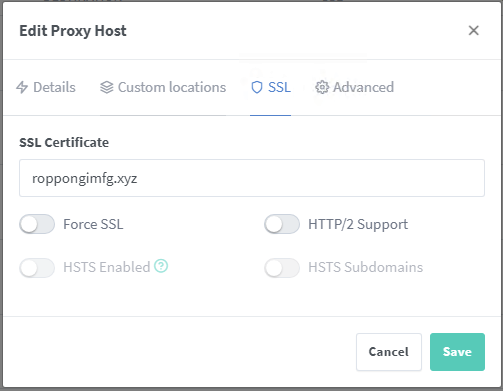
Task: Click the Force SSL label text
Action: pyautogui.click(x=93, y=224)
